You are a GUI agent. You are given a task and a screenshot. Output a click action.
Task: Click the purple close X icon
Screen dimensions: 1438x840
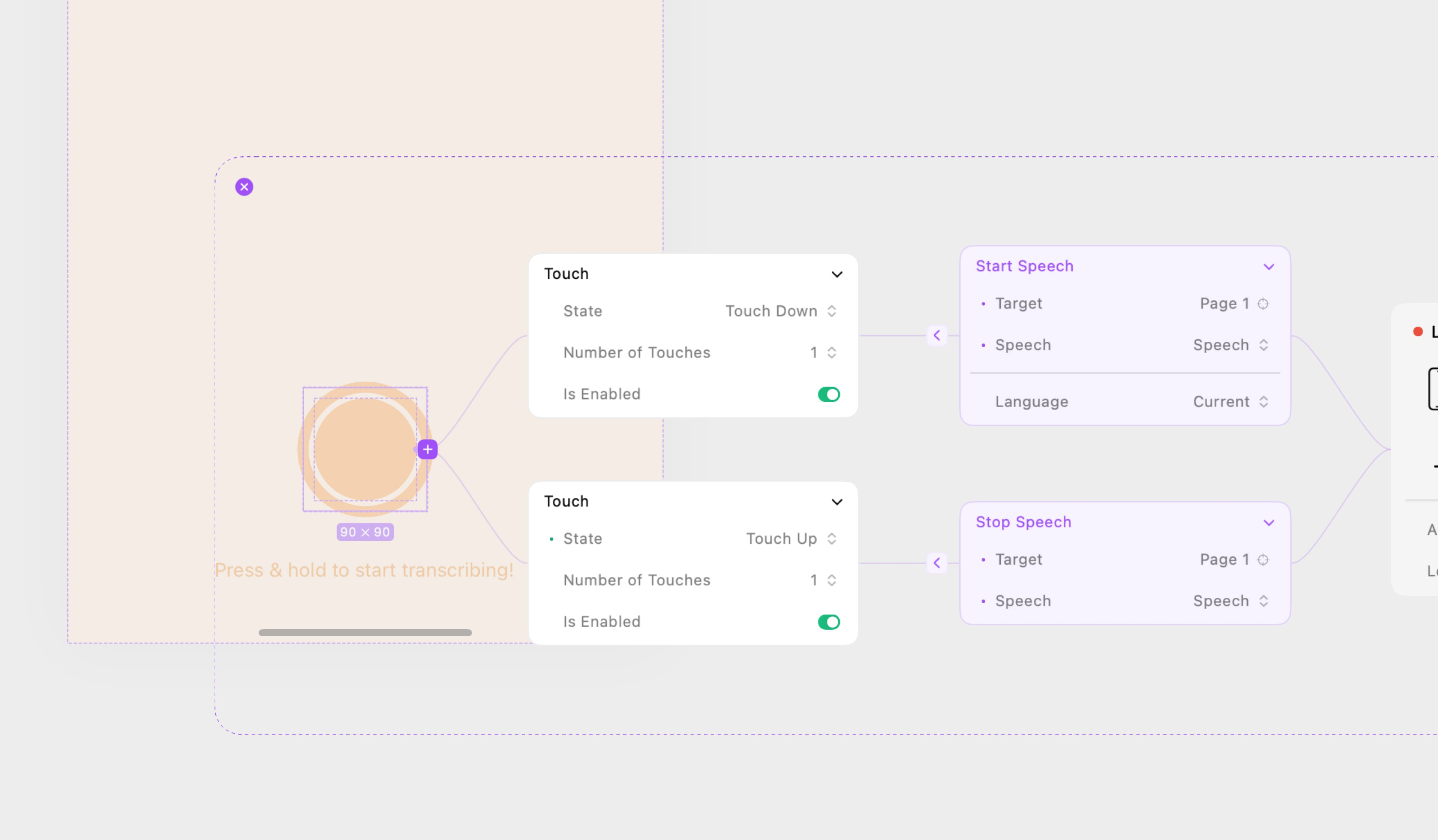(x=244, y=187)
